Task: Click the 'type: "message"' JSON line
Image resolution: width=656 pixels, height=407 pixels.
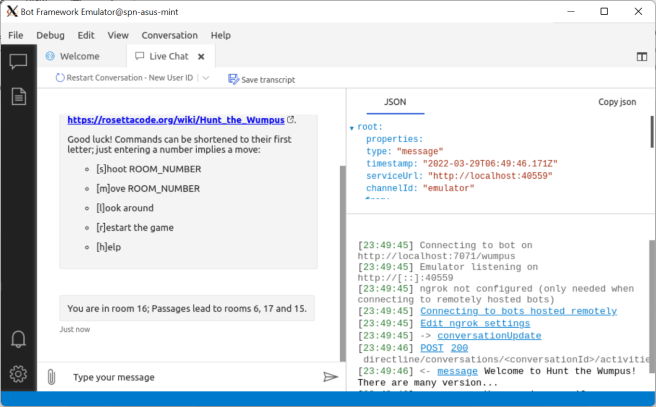Action: tap(405, 151)
